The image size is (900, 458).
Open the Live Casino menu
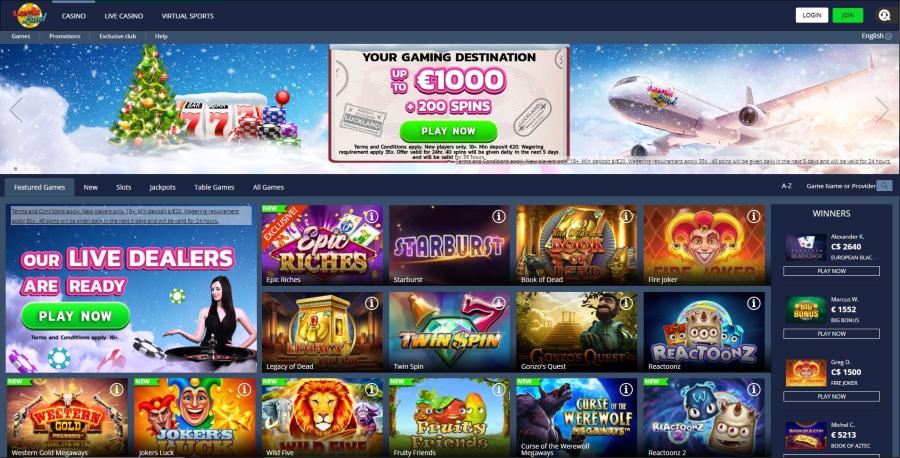click(x=124, y=16)
